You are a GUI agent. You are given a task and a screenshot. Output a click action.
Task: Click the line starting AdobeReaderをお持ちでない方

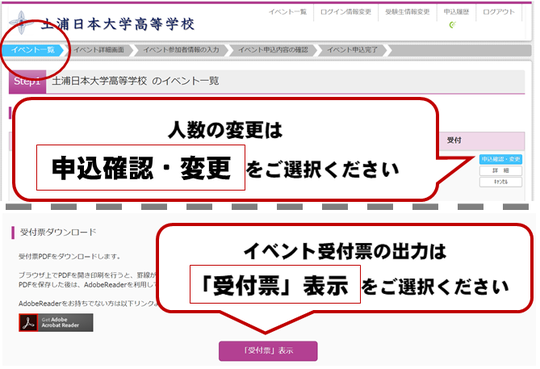pyautogui.click(x=88, y=303)
